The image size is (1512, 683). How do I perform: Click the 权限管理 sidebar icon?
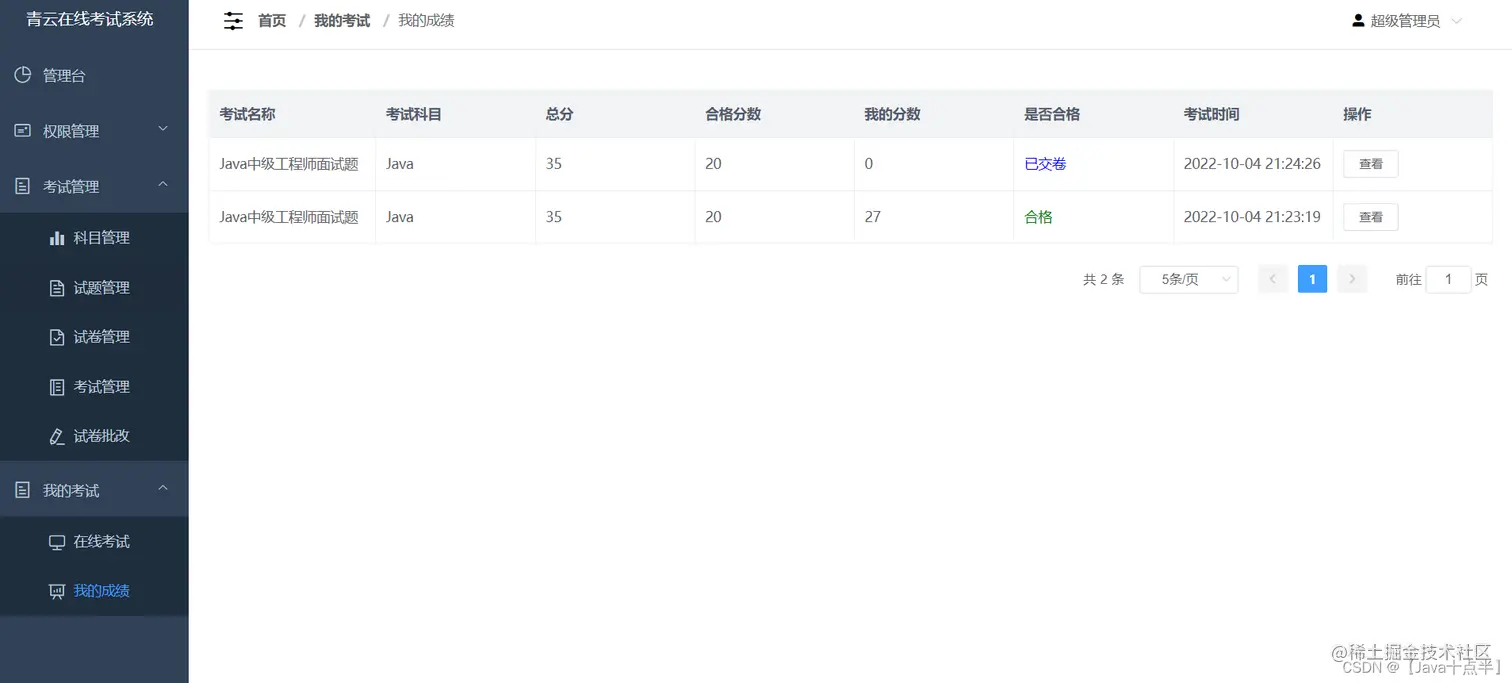tap(22, 131)
